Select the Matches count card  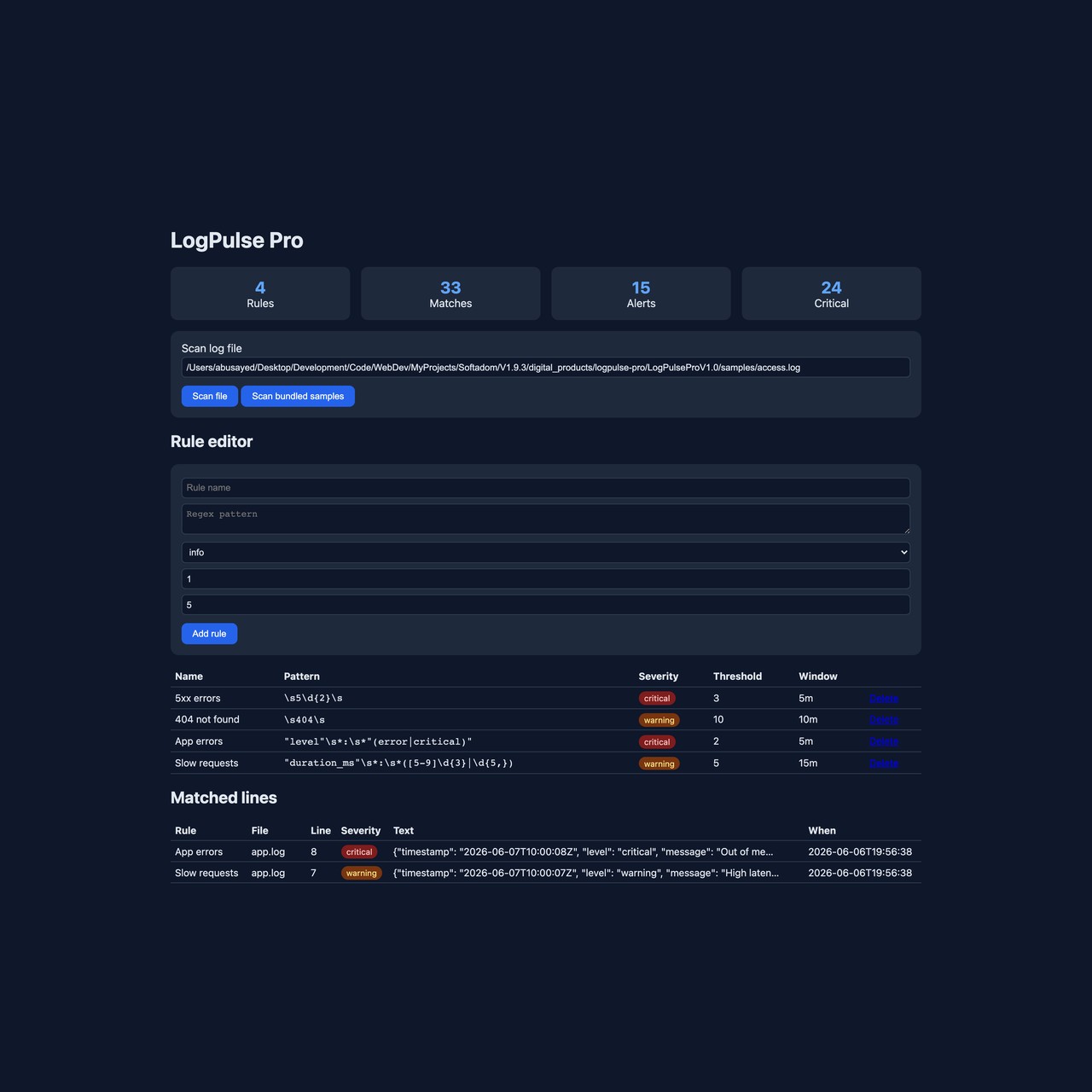click(450, 293)
